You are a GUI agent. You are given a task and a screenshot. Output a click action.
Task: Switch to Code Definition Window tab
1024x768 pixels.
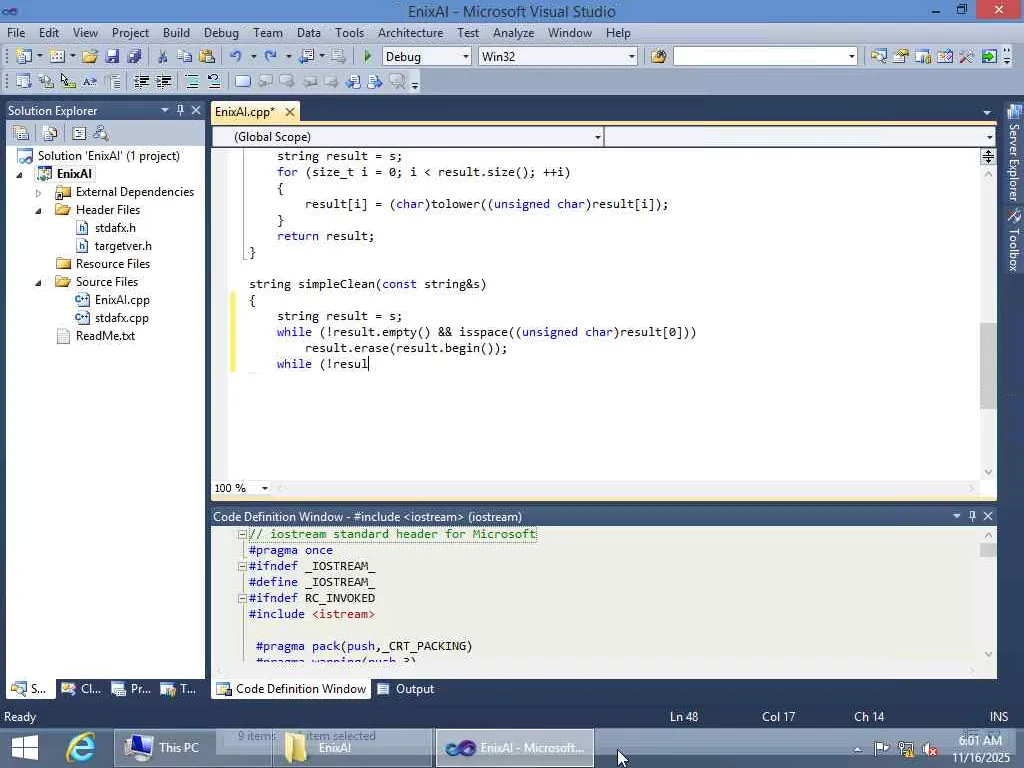point(291,689)
